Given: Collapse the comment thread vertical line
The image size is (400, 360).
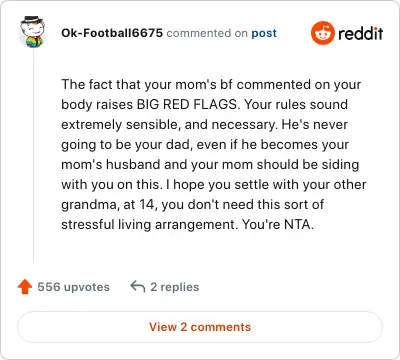Looking at the screenshot, I should coord(33,157).
